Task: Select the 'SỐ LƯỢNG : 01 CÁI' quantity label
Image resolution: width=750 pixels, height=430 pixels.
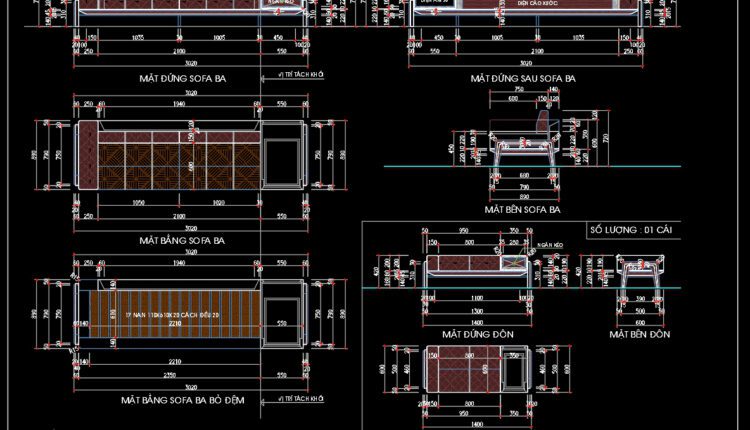Action: click(631, 230)
